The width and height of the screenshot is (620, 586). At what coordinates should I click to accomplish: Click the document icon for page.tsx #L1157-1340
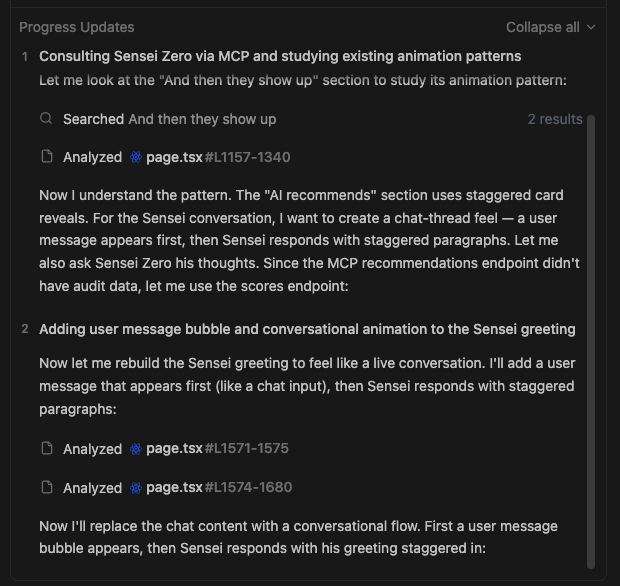(x=46, y=157)
